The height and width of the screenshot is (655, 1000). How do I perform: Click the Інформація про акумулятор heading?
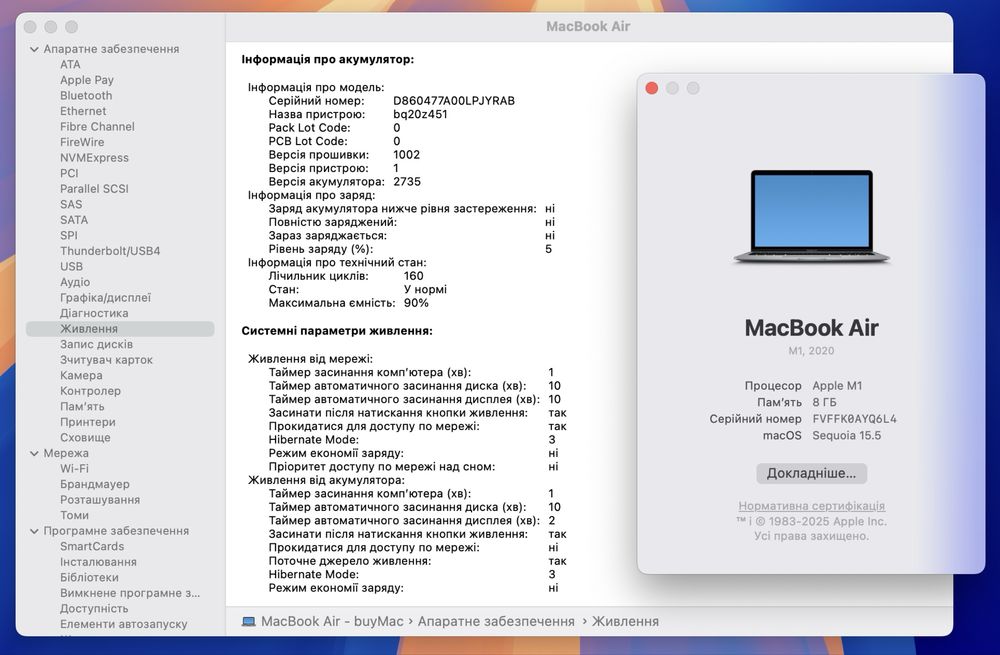(x=328, y=59)
